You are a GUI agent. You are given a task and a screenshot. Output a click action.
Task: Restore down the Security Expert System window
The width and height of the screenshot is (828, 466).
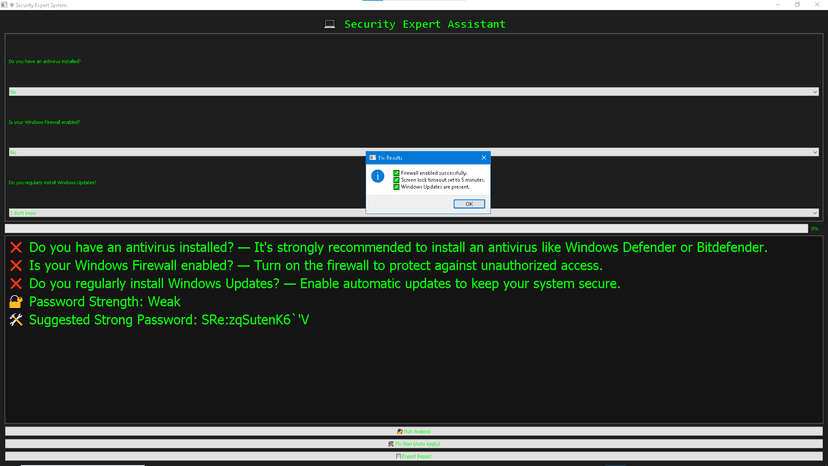[x=797, y=5]
